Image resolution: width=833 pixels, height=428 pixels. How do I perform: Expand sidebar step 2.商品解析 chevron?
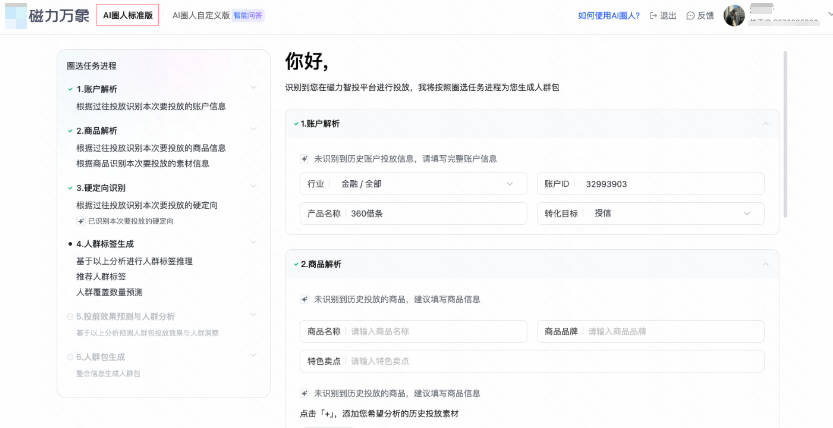pos(253,129)
